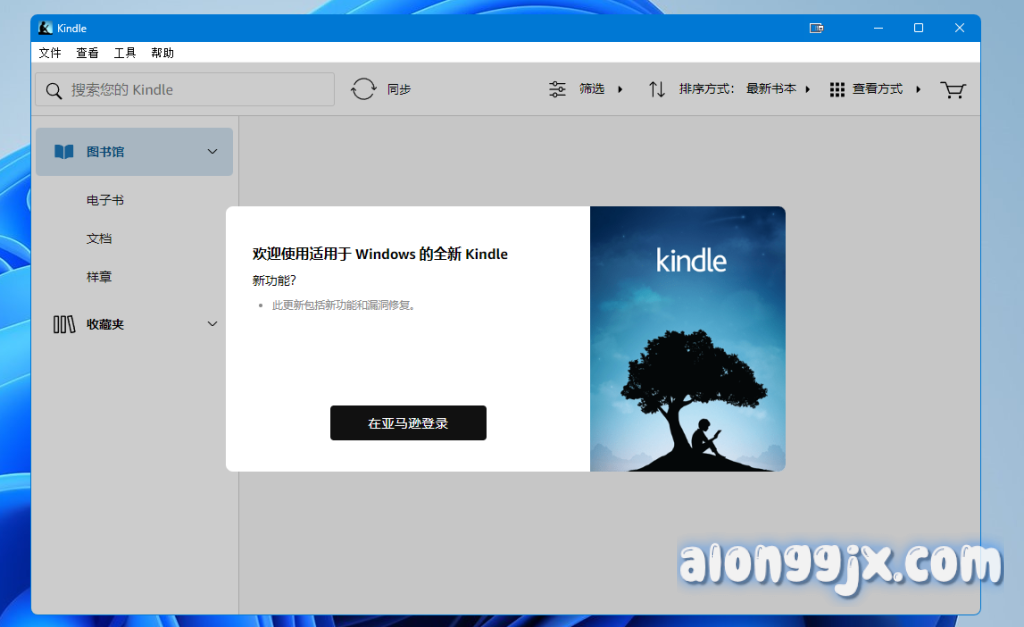Viewport: 1024px width, 627px height.
Task: Collapse the 图书馆 section chevron
Action: point(212,152)
